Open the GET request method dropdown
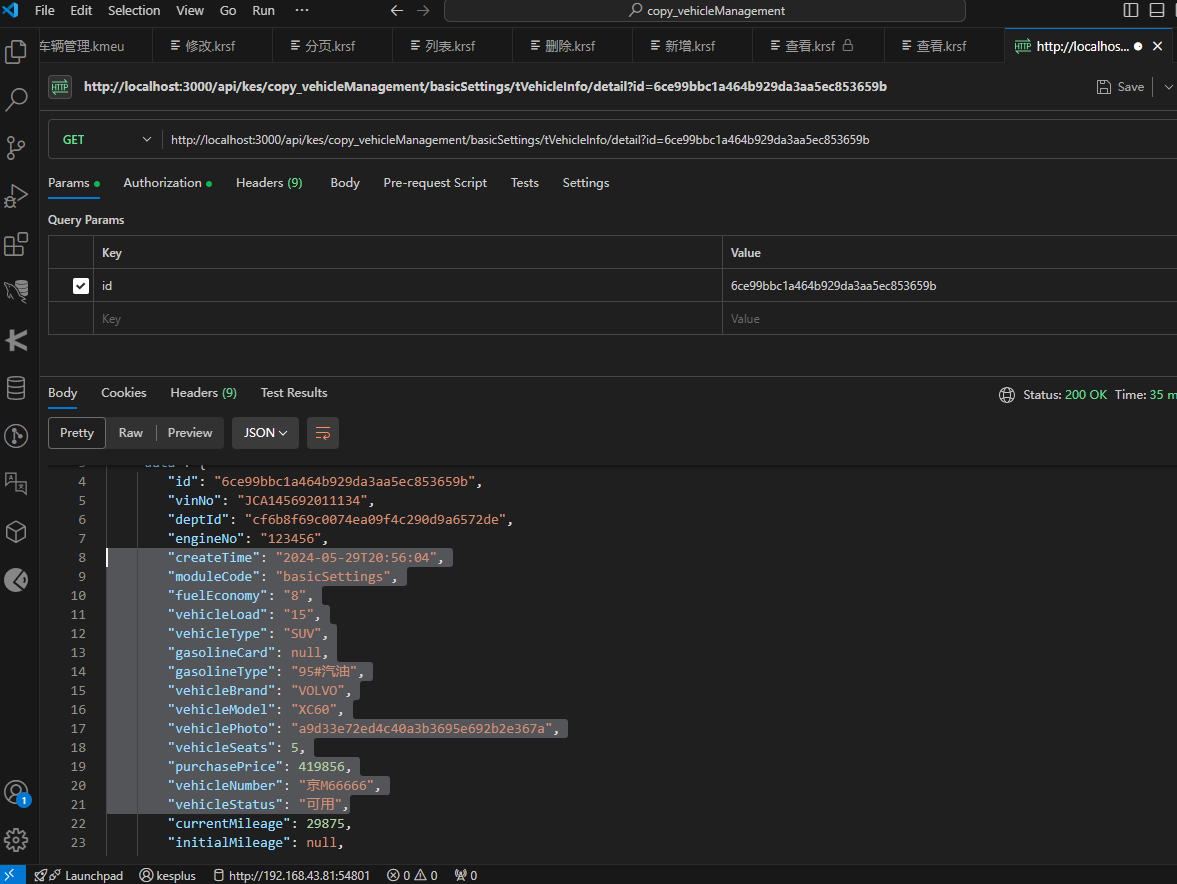The height and width of the screenshot is (884, 1177). pos(104,139)
